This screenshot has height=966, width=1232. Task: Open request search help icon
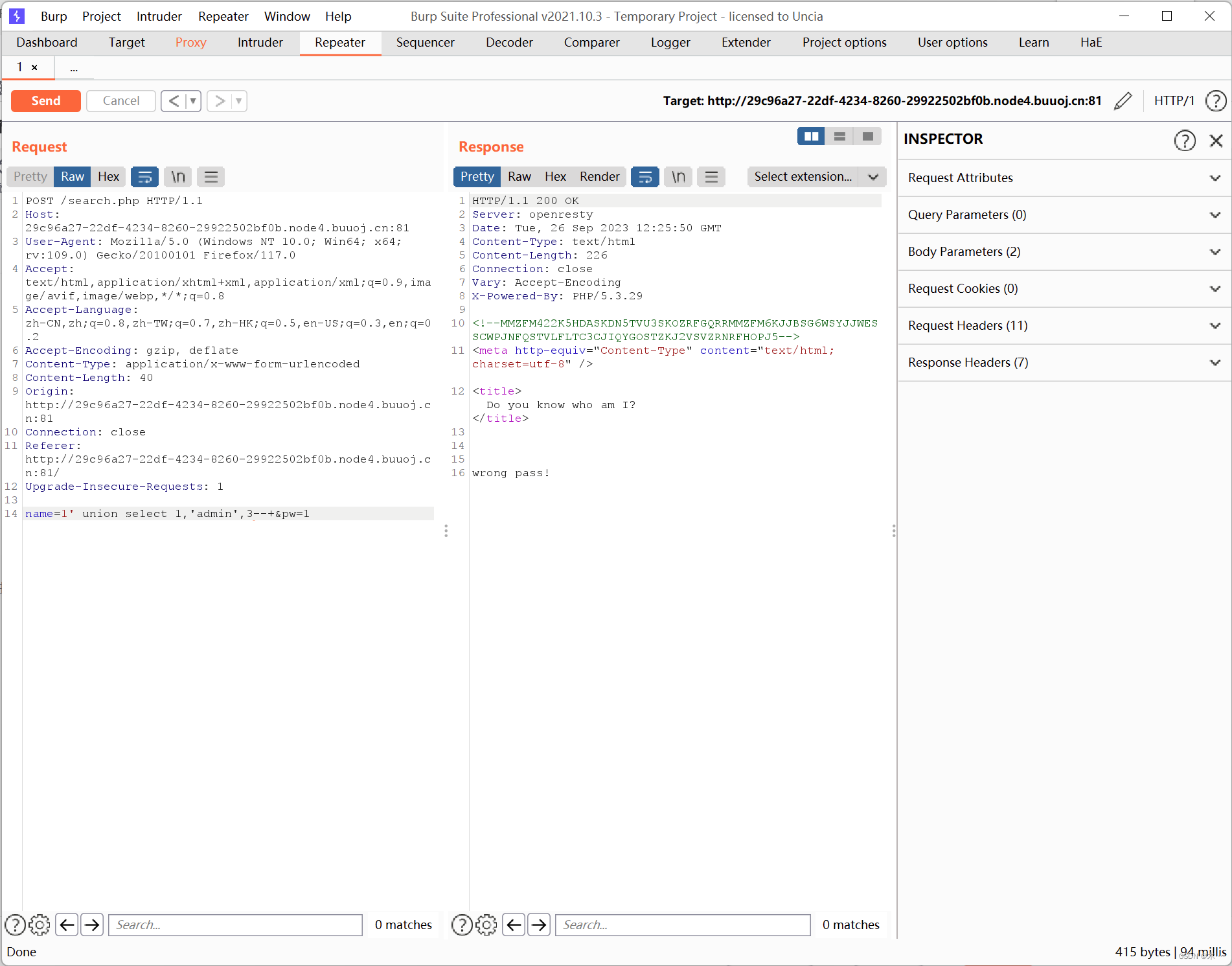[x=15, y=925]
